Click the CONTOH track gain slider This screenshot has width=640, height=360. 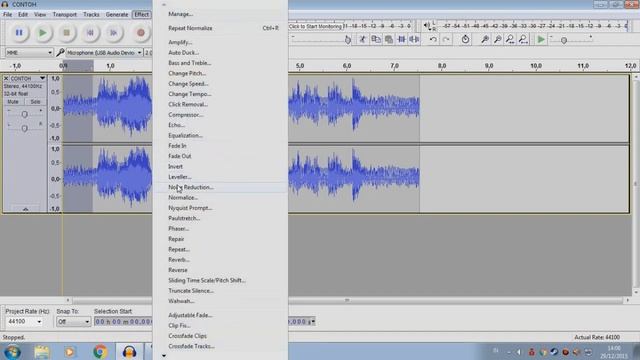pos(24,114)
